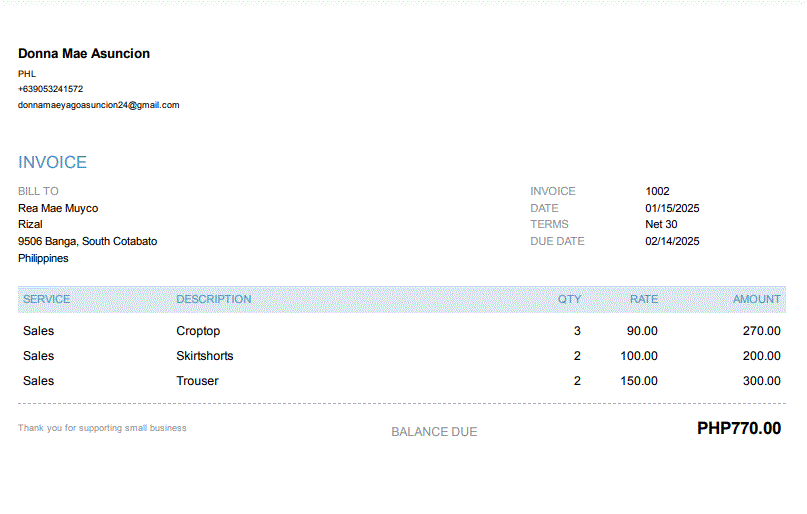Click the thank you footer note
The height and width of the screenshot is (514, 807).
click(102, 428)
